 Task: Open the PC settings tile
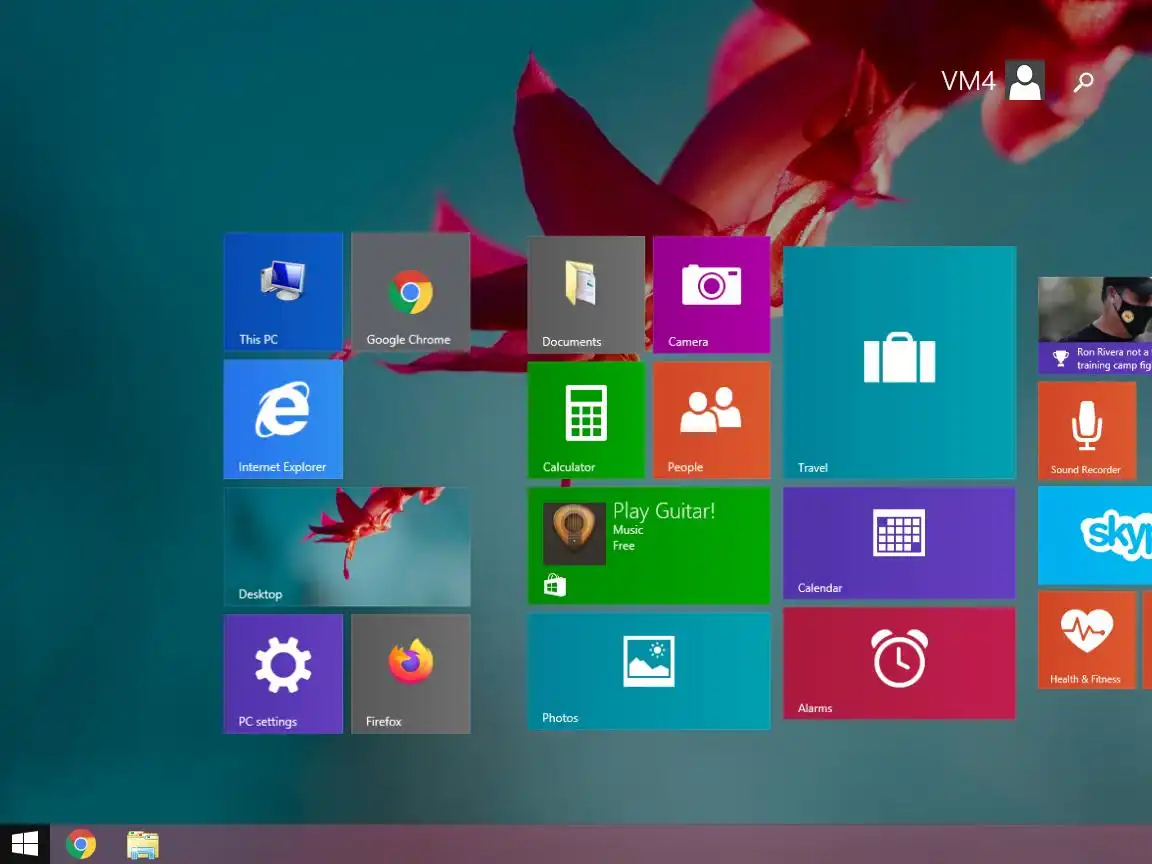[283, 674]
